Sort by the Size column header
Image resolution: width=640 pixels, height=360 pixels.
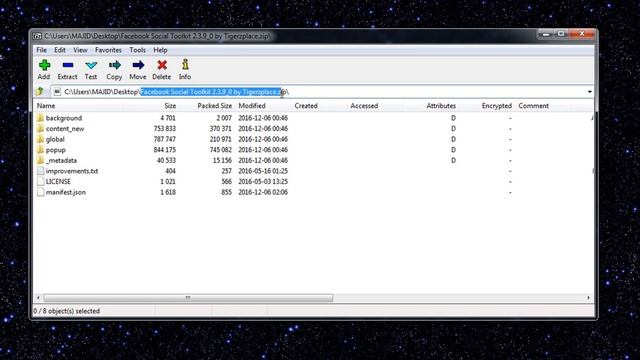(x=170, y=106)
